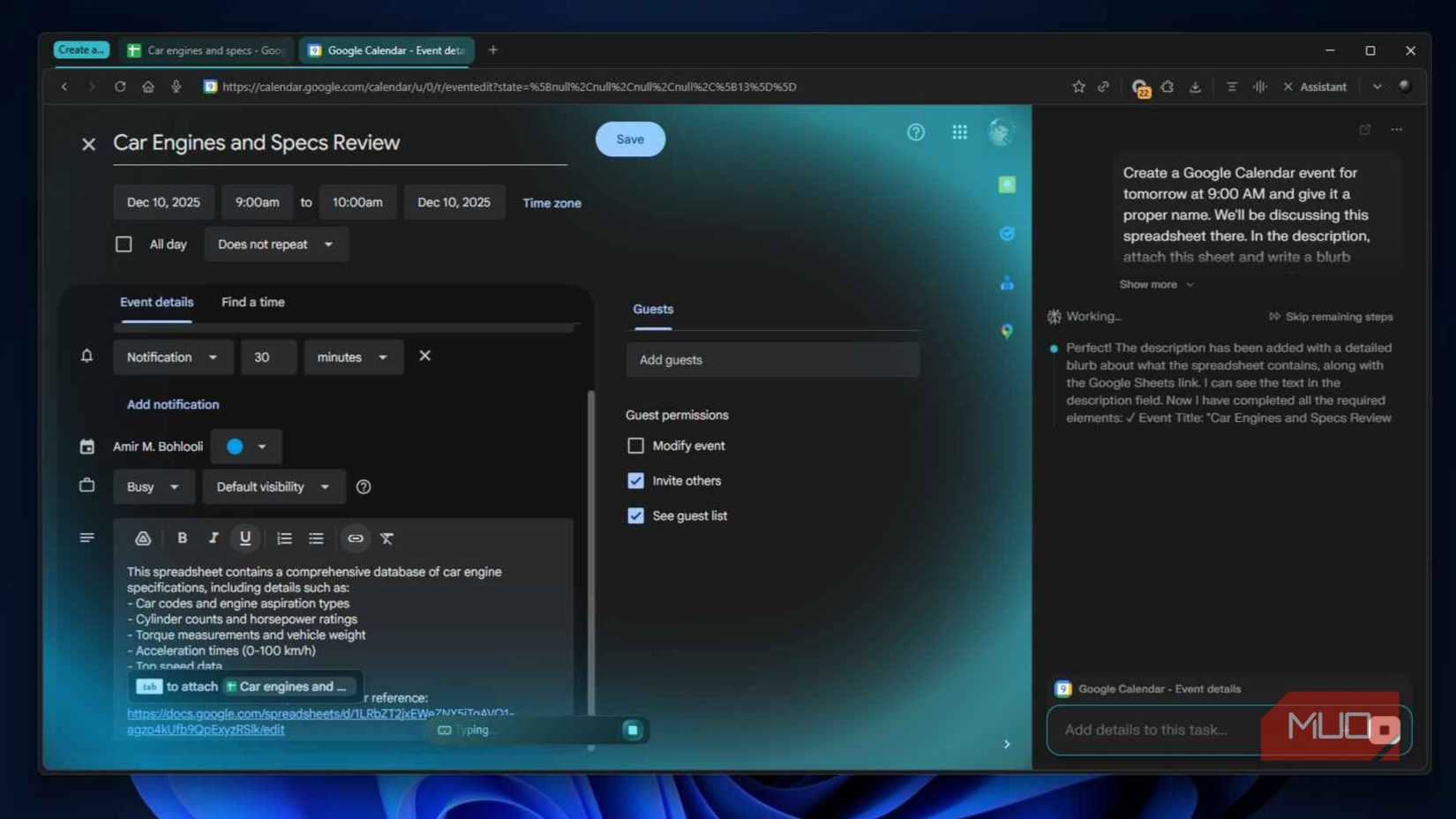Insert a bulleted list in description
Viewport: 1456px width, 819px height.
pyautogui.click(x=316, y=538)
